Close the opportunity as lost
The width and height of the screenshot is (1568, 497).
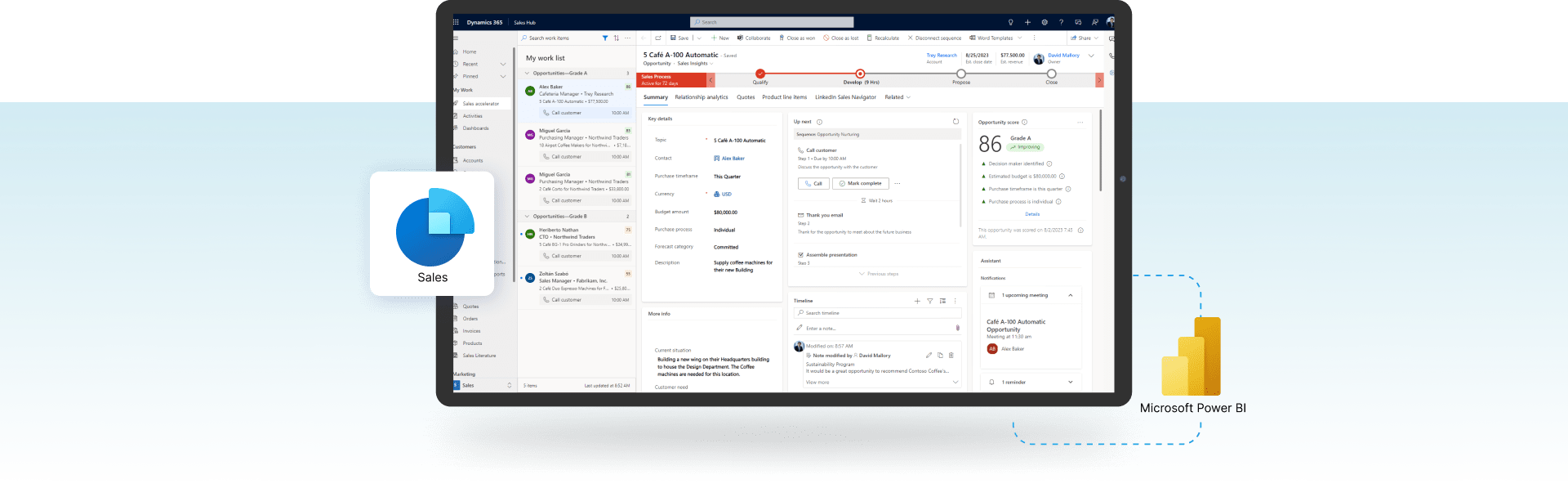point(841,38)
